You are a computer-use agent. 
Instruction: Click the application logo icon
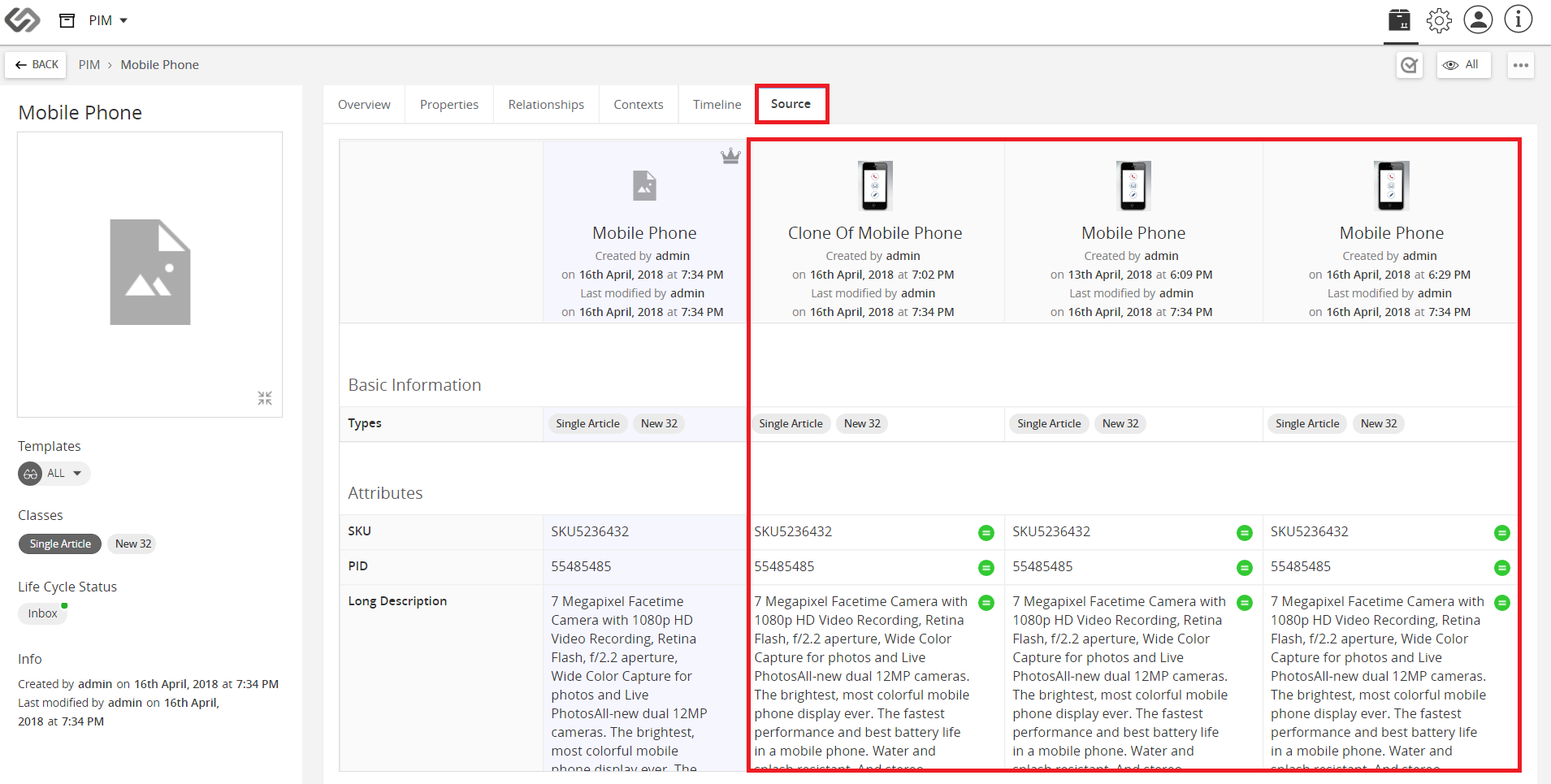point(22,19)
